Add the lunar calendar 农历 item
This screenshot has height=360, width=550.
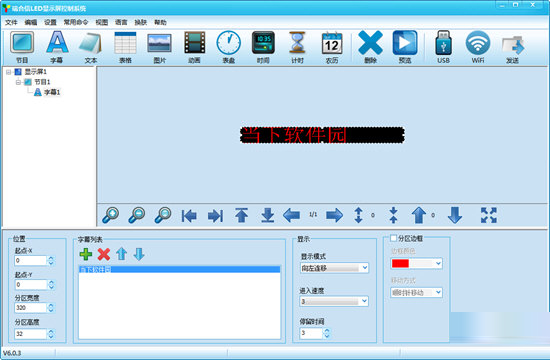332,47
